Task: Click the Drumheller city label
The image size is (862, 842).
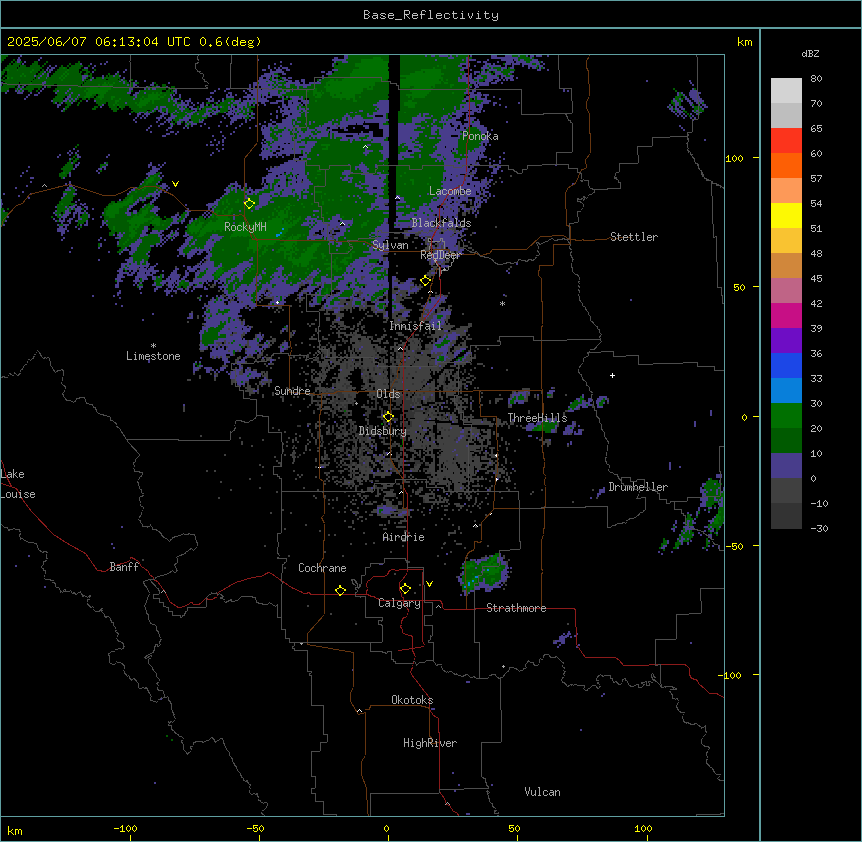Action: [x=638, y=487]
